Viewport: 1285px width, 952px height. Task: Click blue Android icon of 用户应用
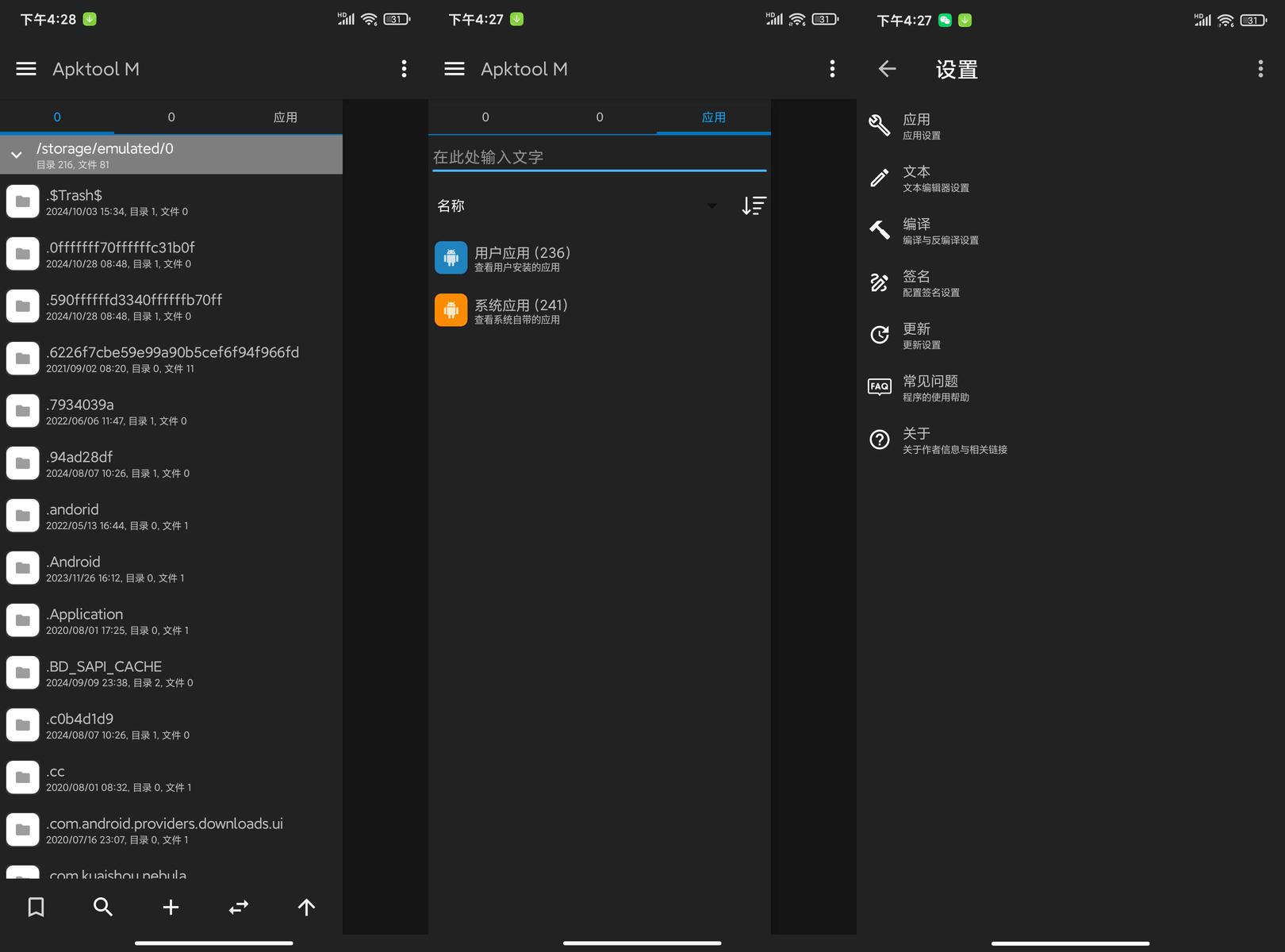click(x=451, y=258)
